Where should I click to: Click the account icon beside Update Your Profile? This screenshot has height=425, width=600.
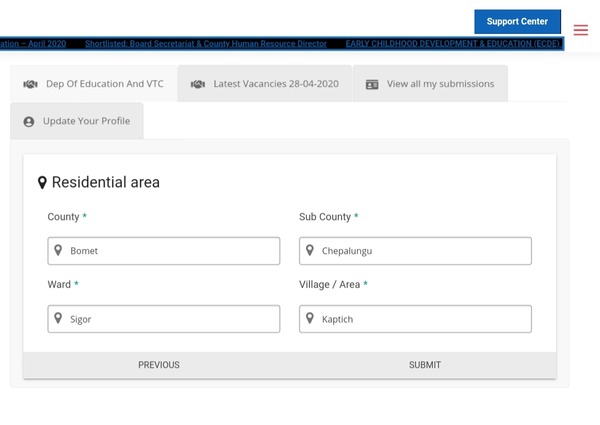pos(29,122)
